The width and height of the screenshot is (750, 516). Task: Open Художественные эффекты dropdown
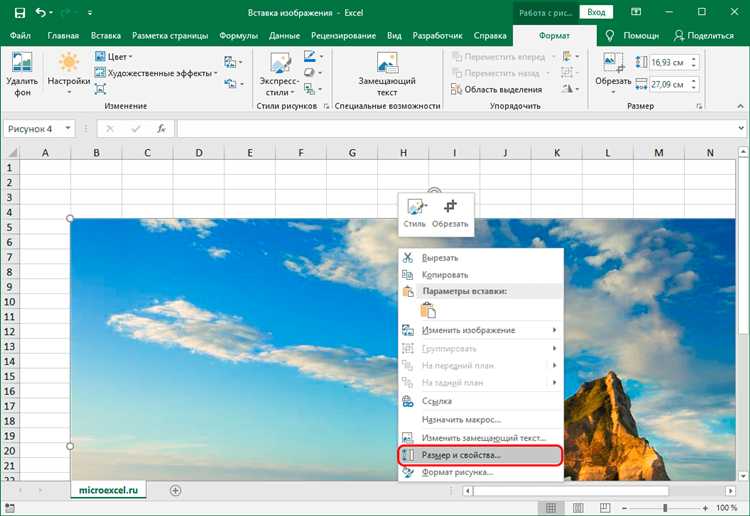tap(156, 73)
